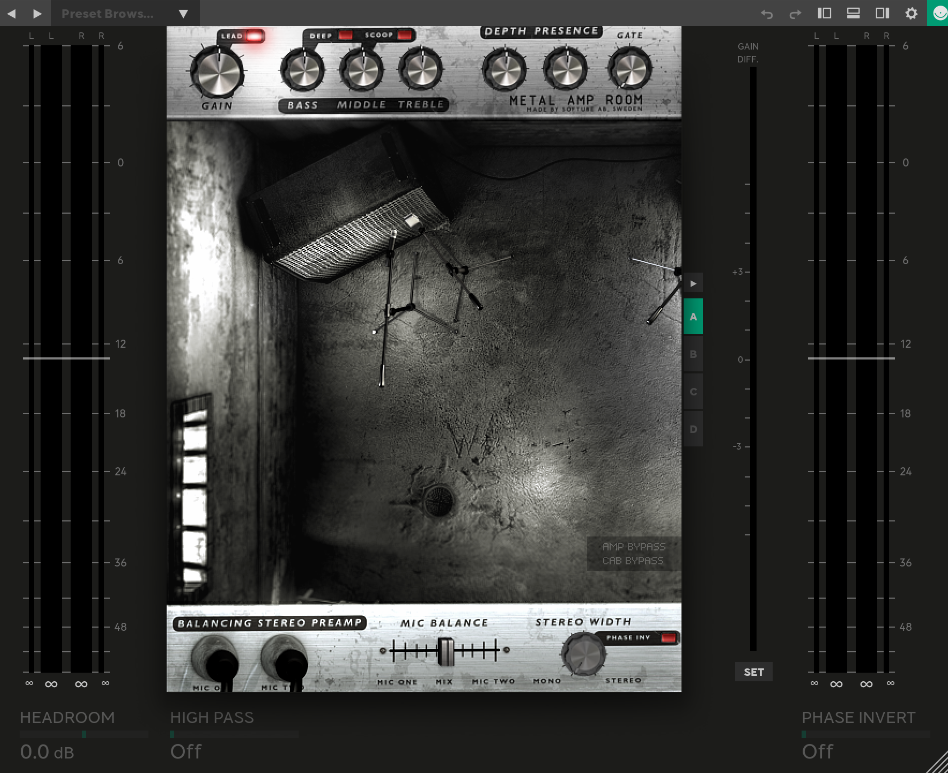Go to the next preset arrow
948x773 pixels.
tap(37, 13)
